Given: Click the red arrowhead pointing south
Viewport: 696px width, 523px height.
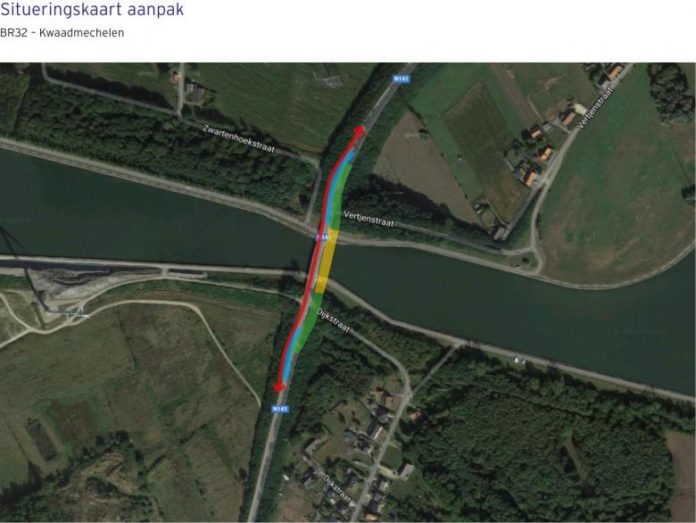Looking at the screenshot, I should point(279,388).
